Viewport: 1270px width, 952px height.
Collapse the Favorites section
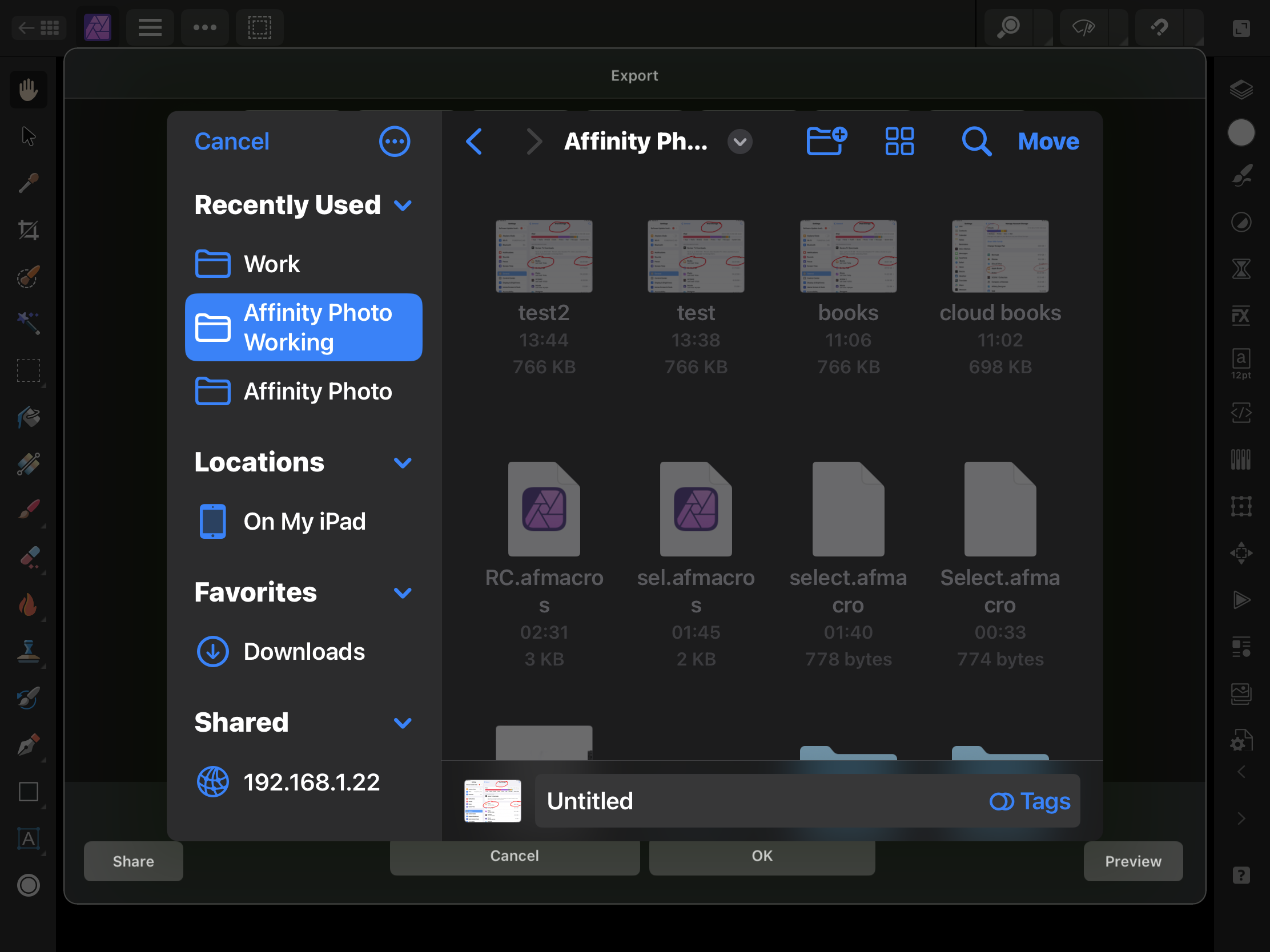[x=403, y=592]
